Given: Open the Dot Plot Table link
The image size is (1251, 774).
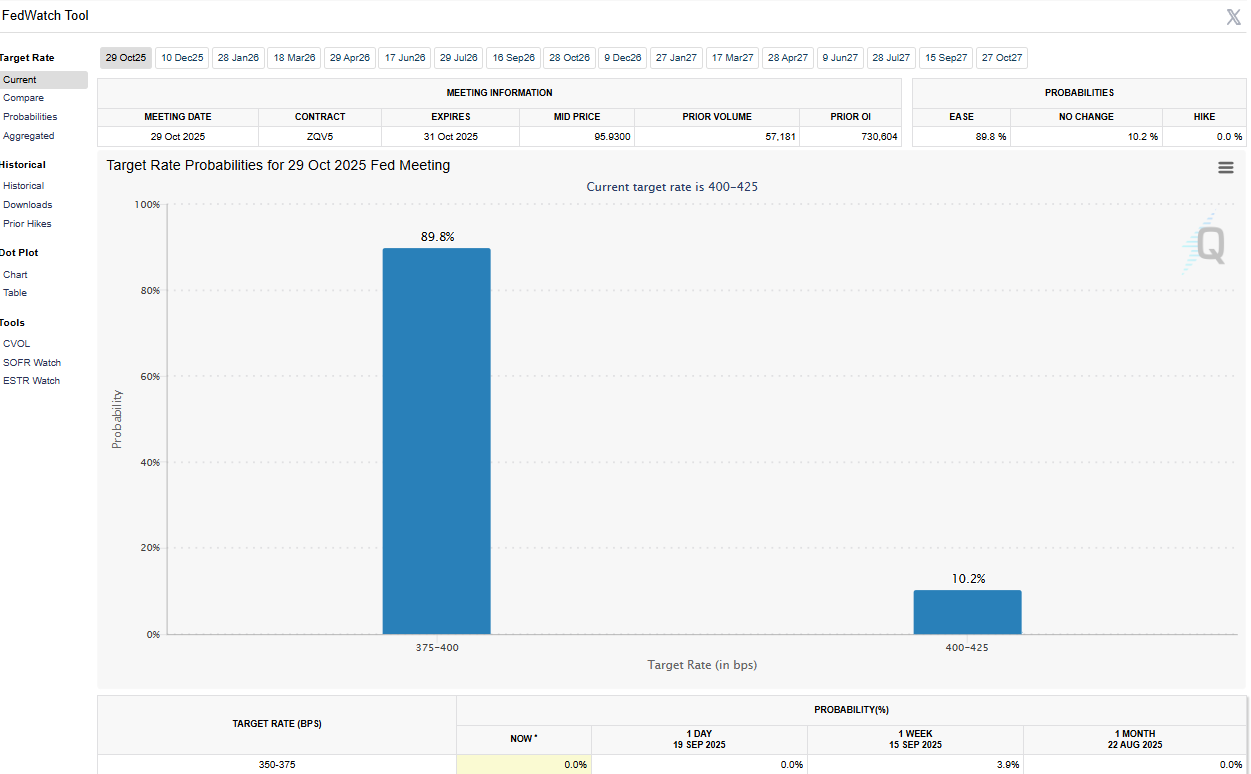Looking at the screenshot, I should (15, 293).
